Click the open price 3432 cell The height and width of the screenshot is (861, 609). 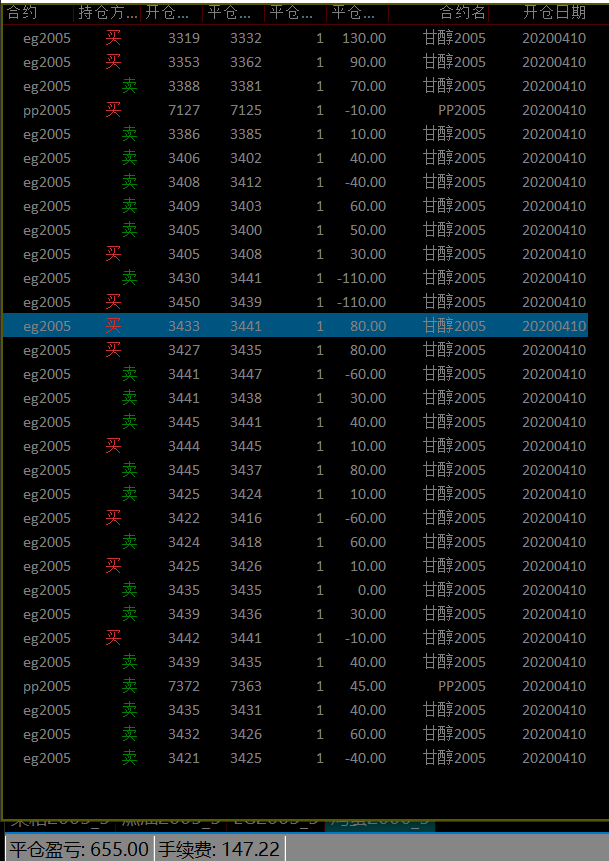(184, 734)
